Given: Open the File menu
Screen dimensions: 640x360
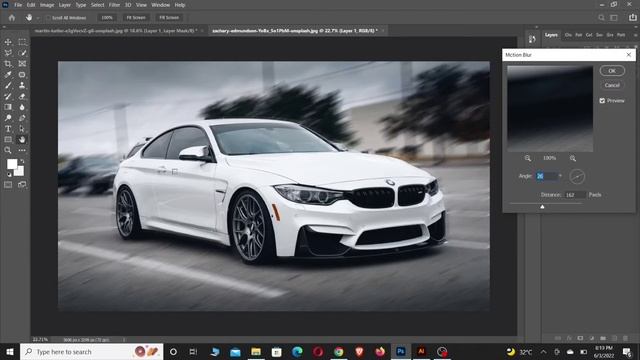Looking at the screenshot, I should (x=18, y=5).
